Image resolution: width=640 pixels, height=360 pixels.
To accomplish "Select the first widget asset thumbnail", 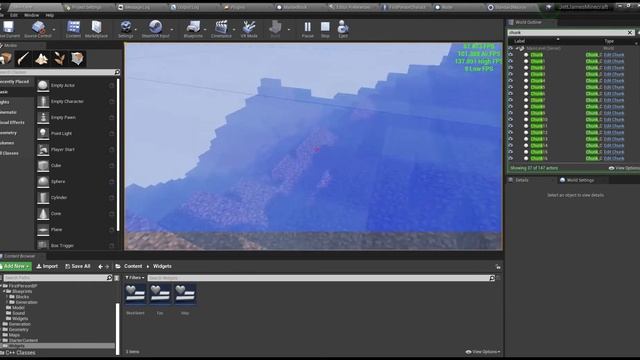I will (135, 294).
